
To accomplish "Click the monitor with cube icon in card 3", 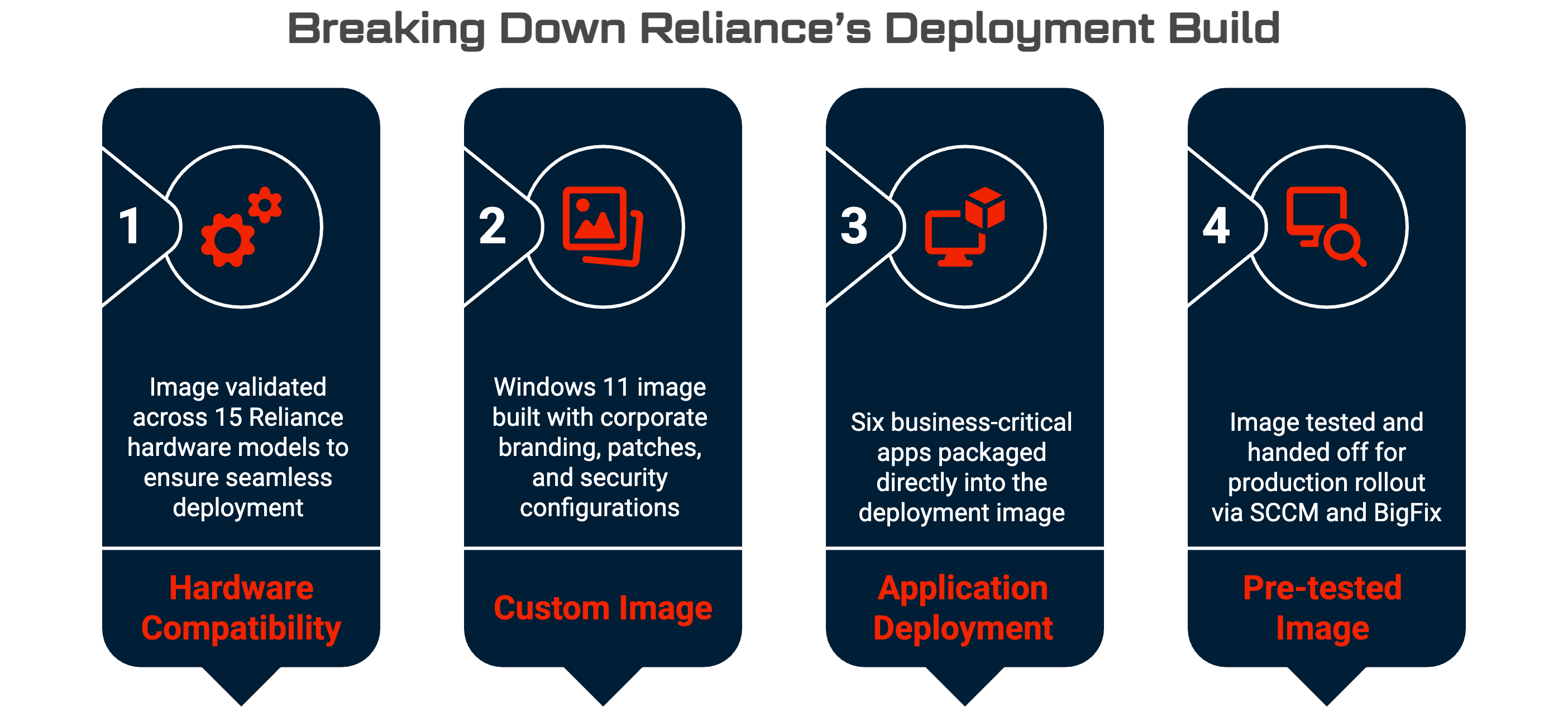I will (x=964, y=227).
